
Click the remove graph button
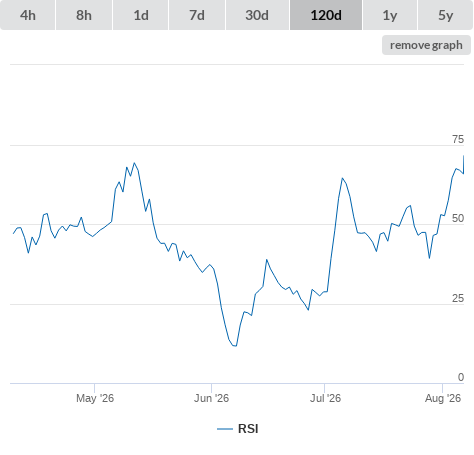tap(426, 45)
